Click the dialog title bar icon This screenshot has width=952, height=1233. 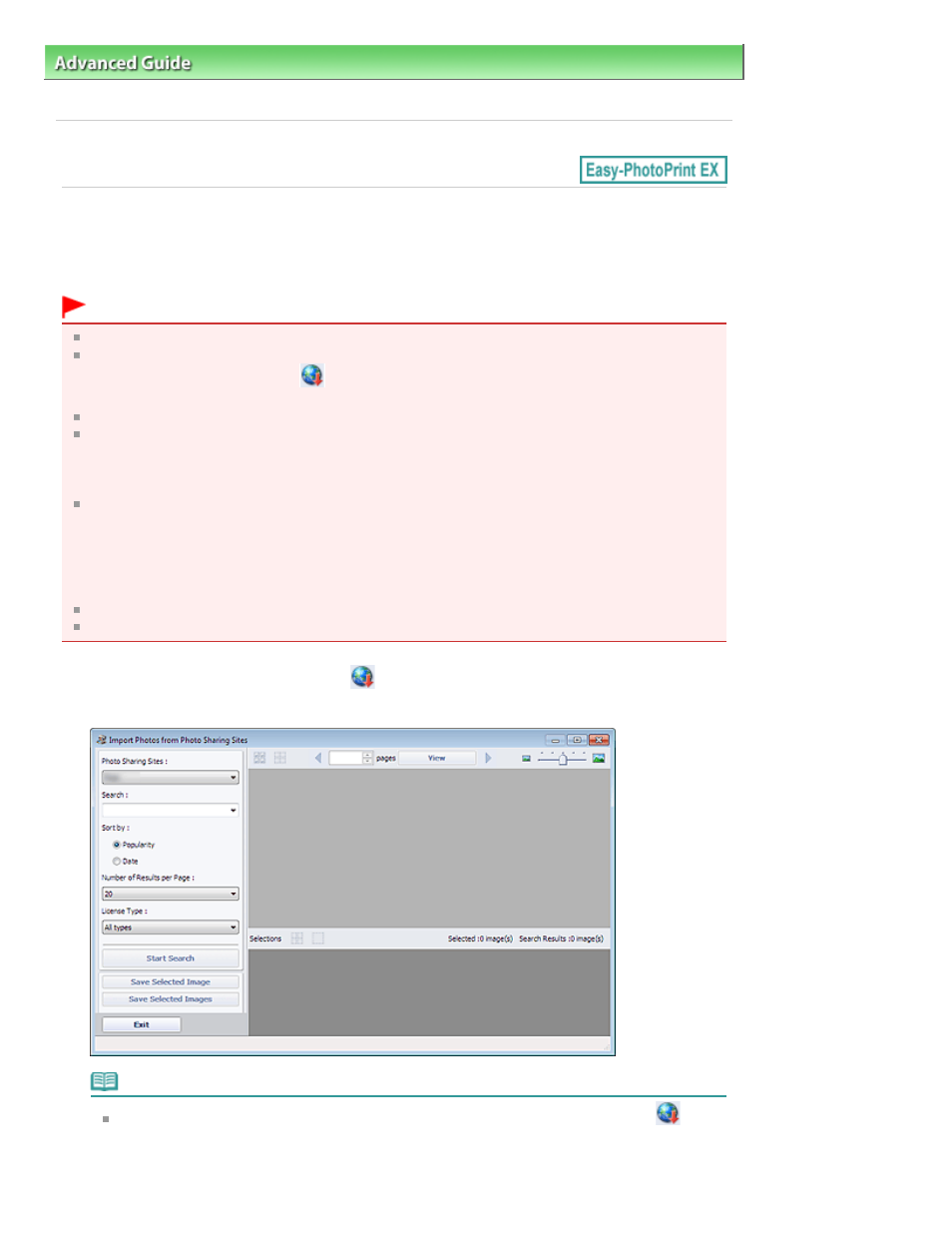(x=101, y=740)
